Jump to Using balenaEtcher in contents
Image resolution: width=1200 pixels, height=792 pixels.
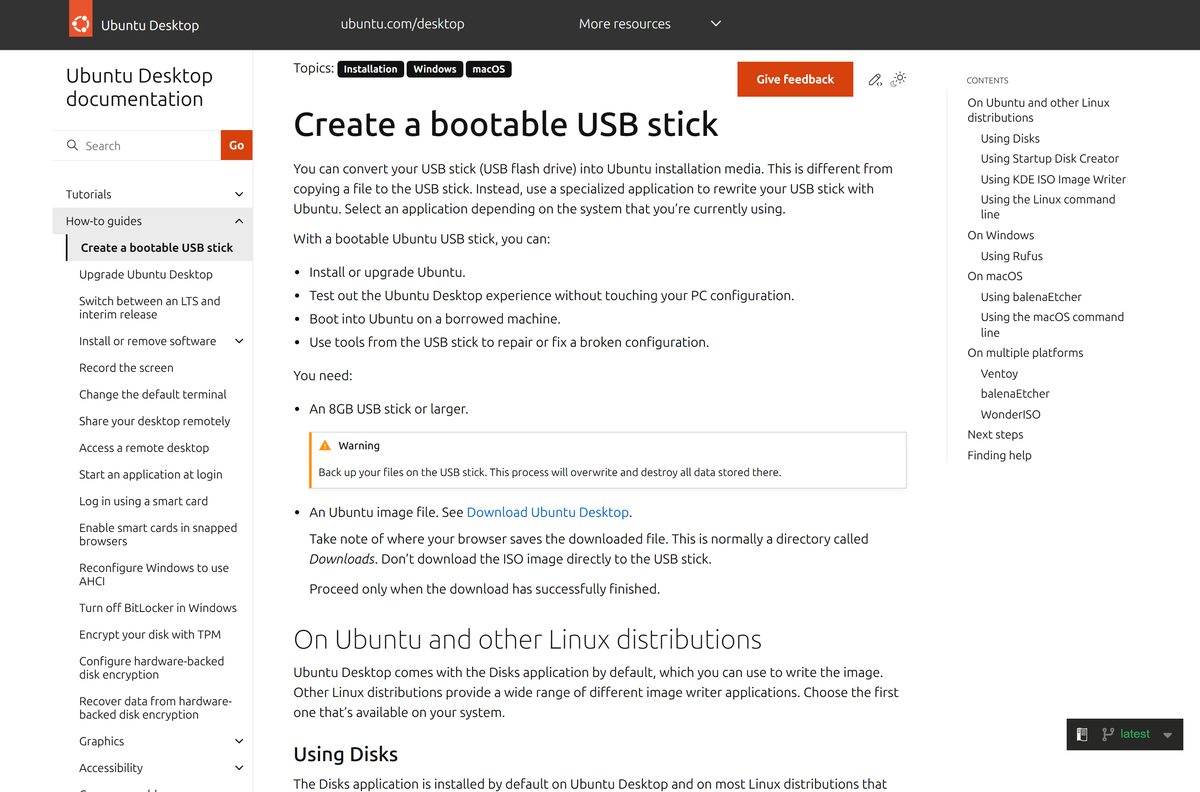point(1031,297)
